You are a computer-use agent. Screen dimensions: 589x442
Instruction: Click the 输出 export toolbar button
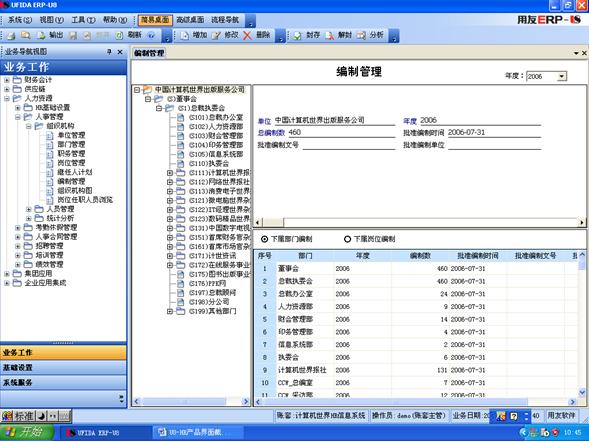pos(50,35)
